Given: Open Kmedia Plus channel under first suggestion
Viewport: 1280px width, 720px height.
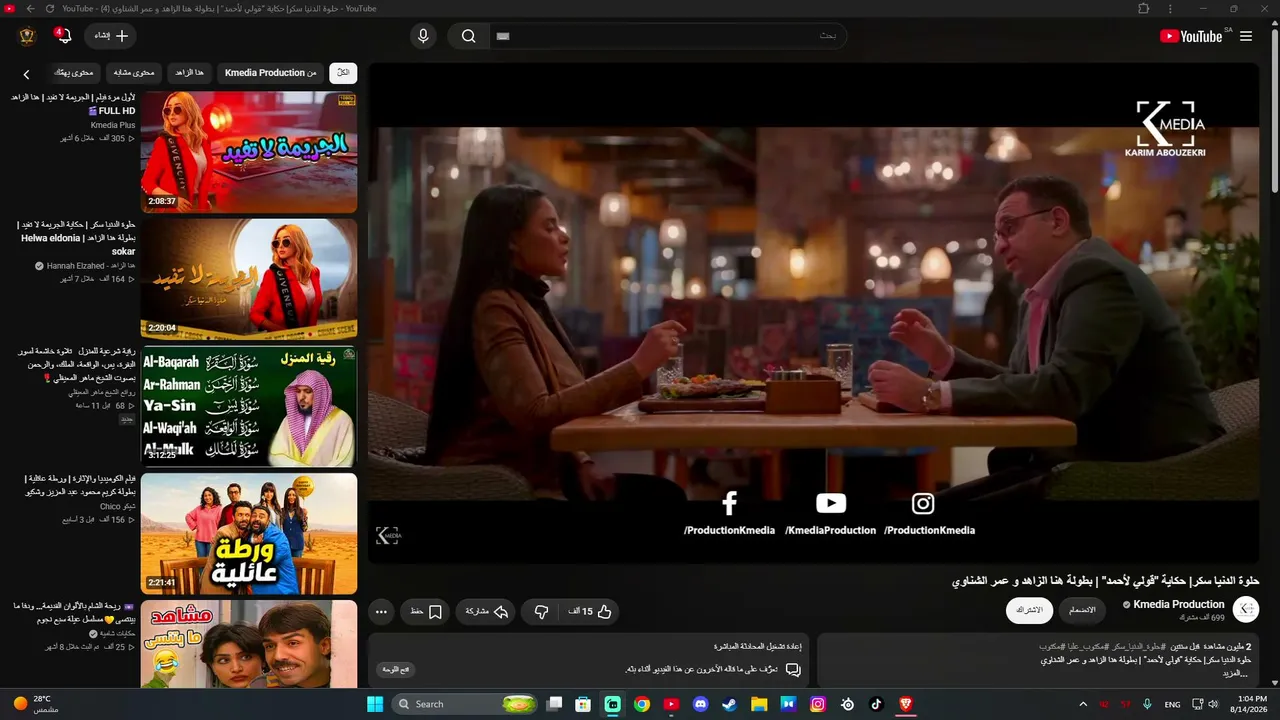Looking at the screenshot, I should tap(113, 125).
